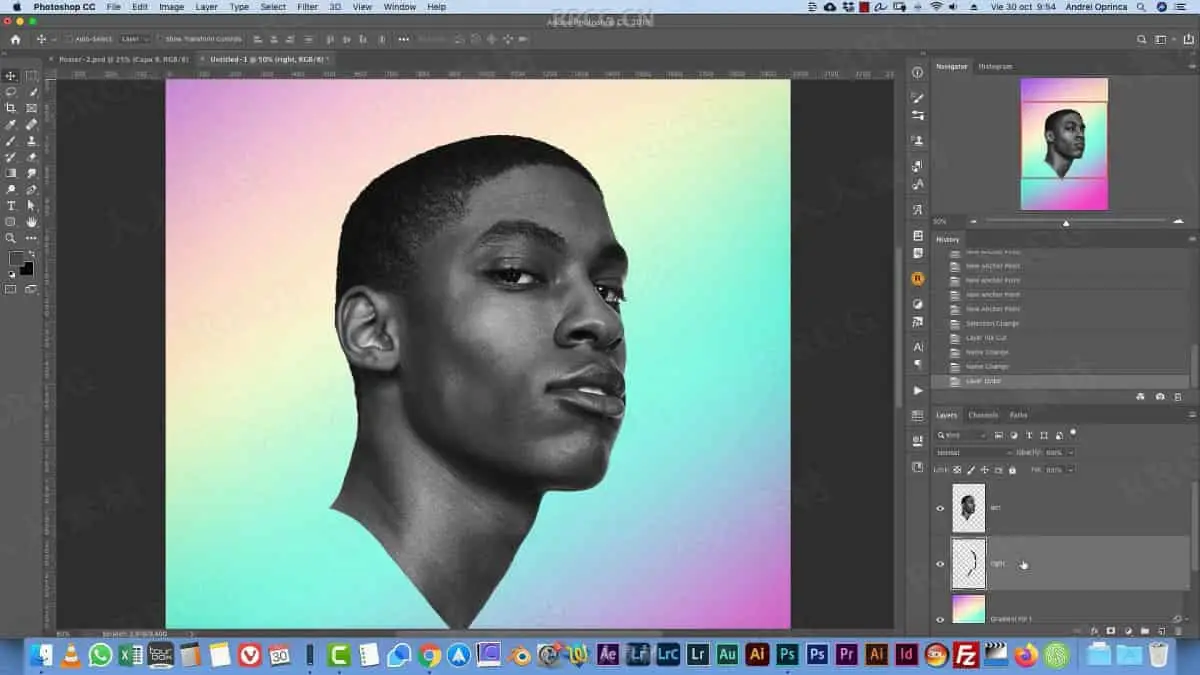
Task: Hide the left layer via eye icon
Action: pyautogui.click(x=940, y=508)
